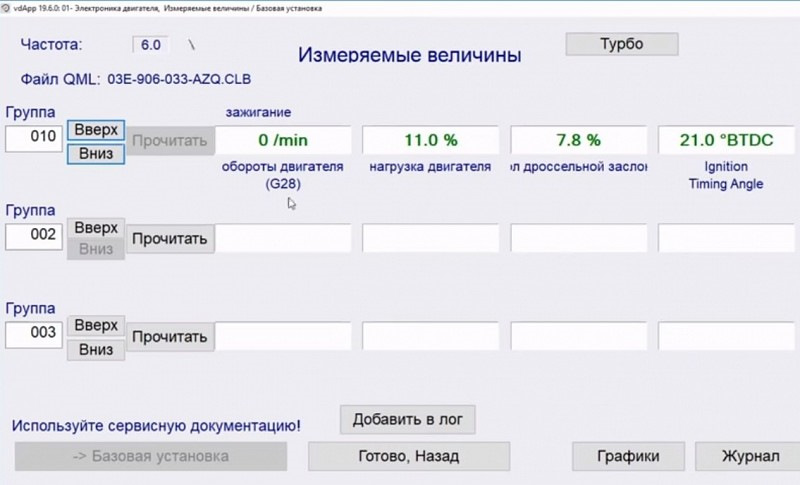Select the group 002 number field
Screen dimensions: 800x485
coord(34,237)
